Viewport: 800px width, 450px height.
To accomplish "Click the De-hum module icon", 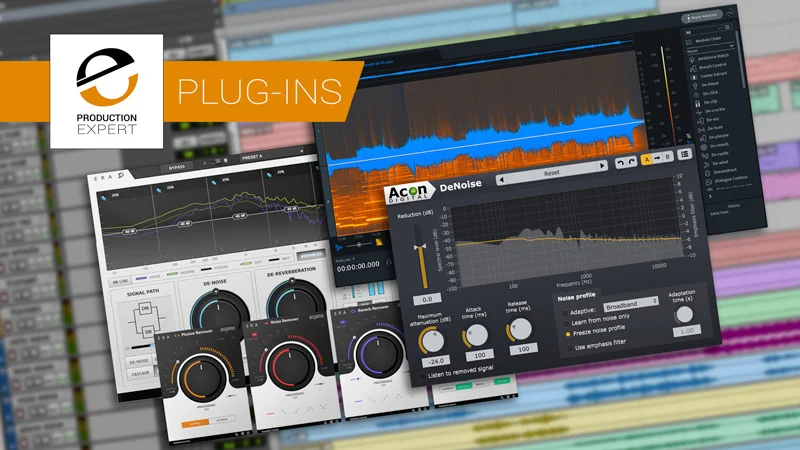I will 702,130.
